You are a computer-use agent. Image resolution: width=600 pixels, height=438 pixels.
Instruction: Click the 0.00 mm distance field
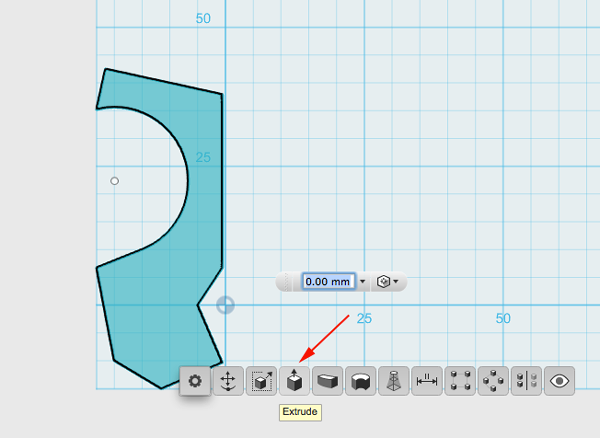click(x=328, y=282)
